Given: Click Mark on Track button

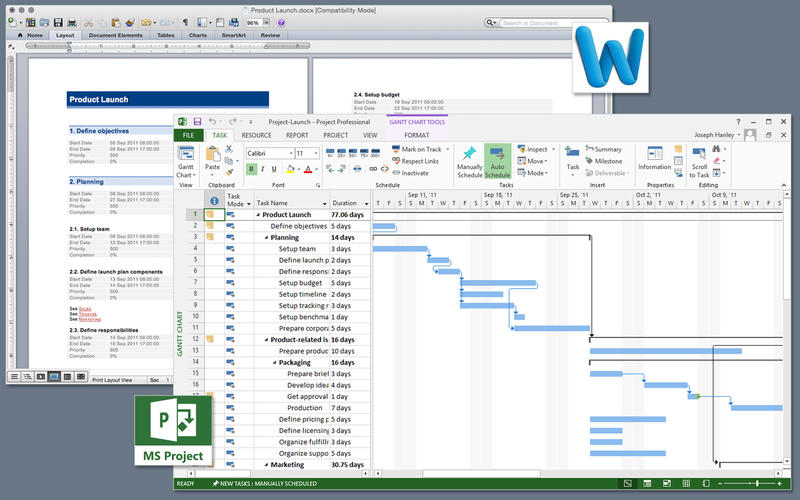Looking at the screenshot, I should (x=421, y=149).
